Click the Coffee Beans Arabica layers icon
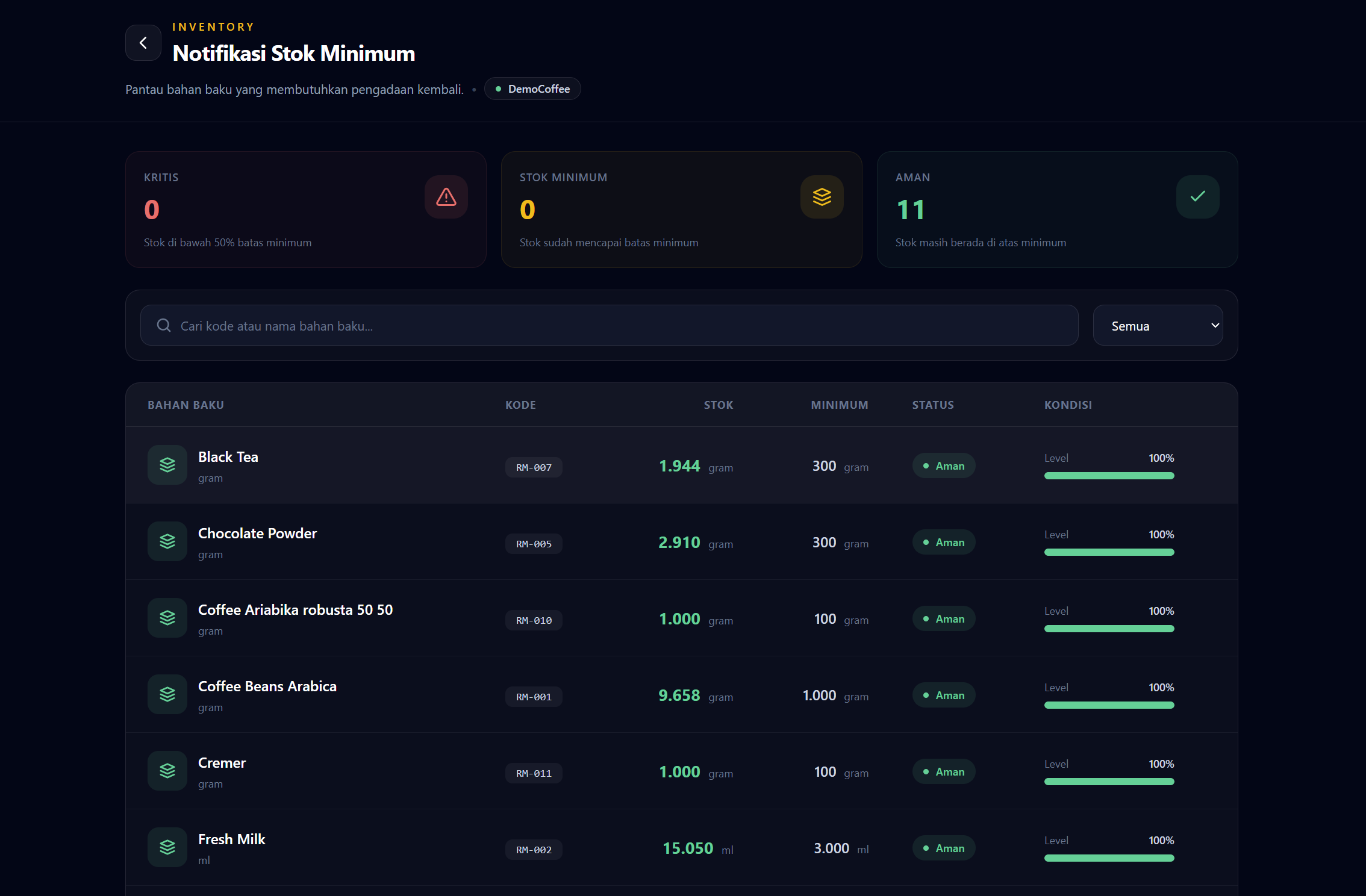The width and height of the screenshot is (1366, 896). click(167, 694)
